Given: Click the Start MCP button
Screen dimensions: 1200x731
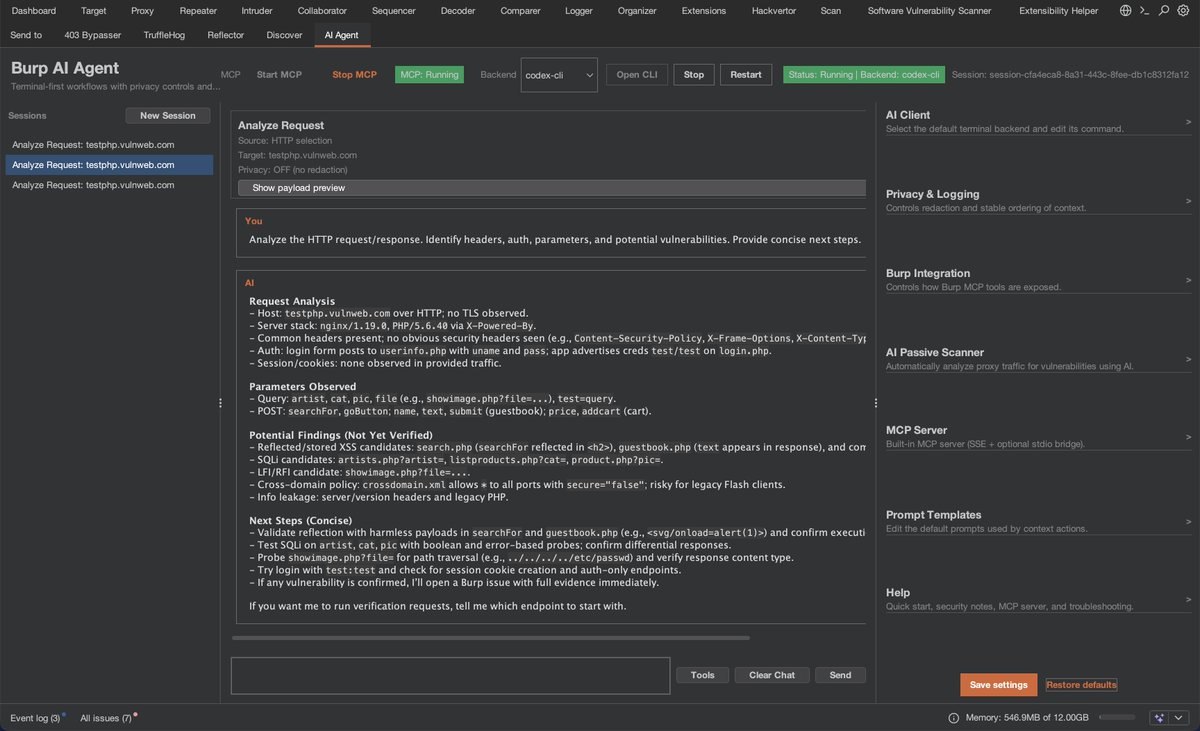Looking at the screenshot, I should (279, 75).
